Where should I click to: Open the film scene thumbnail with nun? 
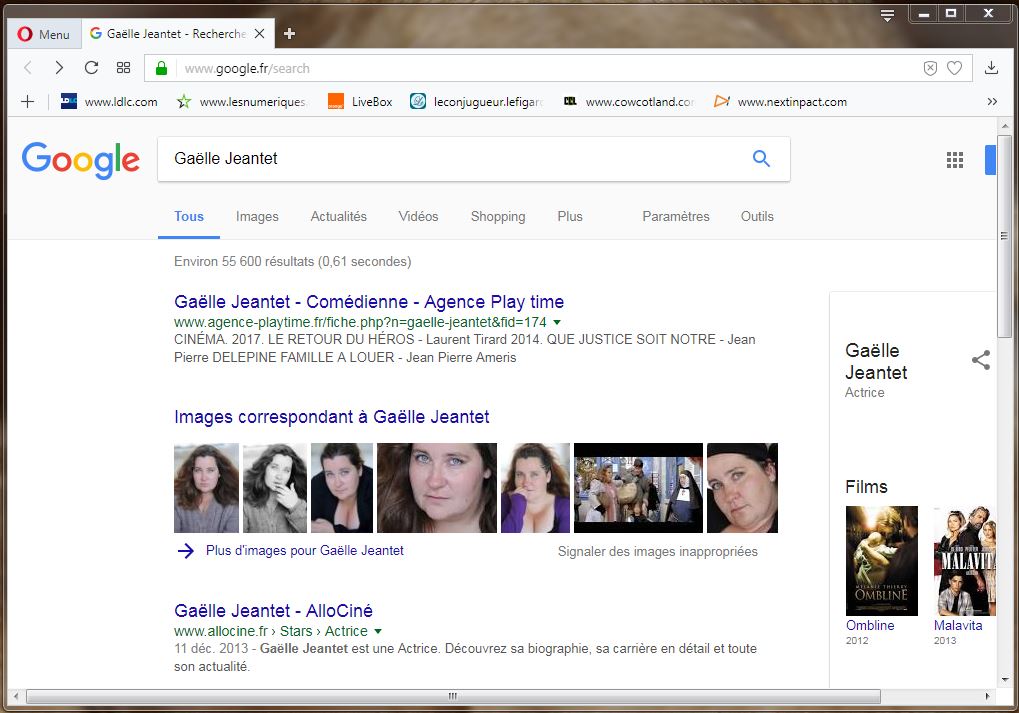tap(638, 488)
